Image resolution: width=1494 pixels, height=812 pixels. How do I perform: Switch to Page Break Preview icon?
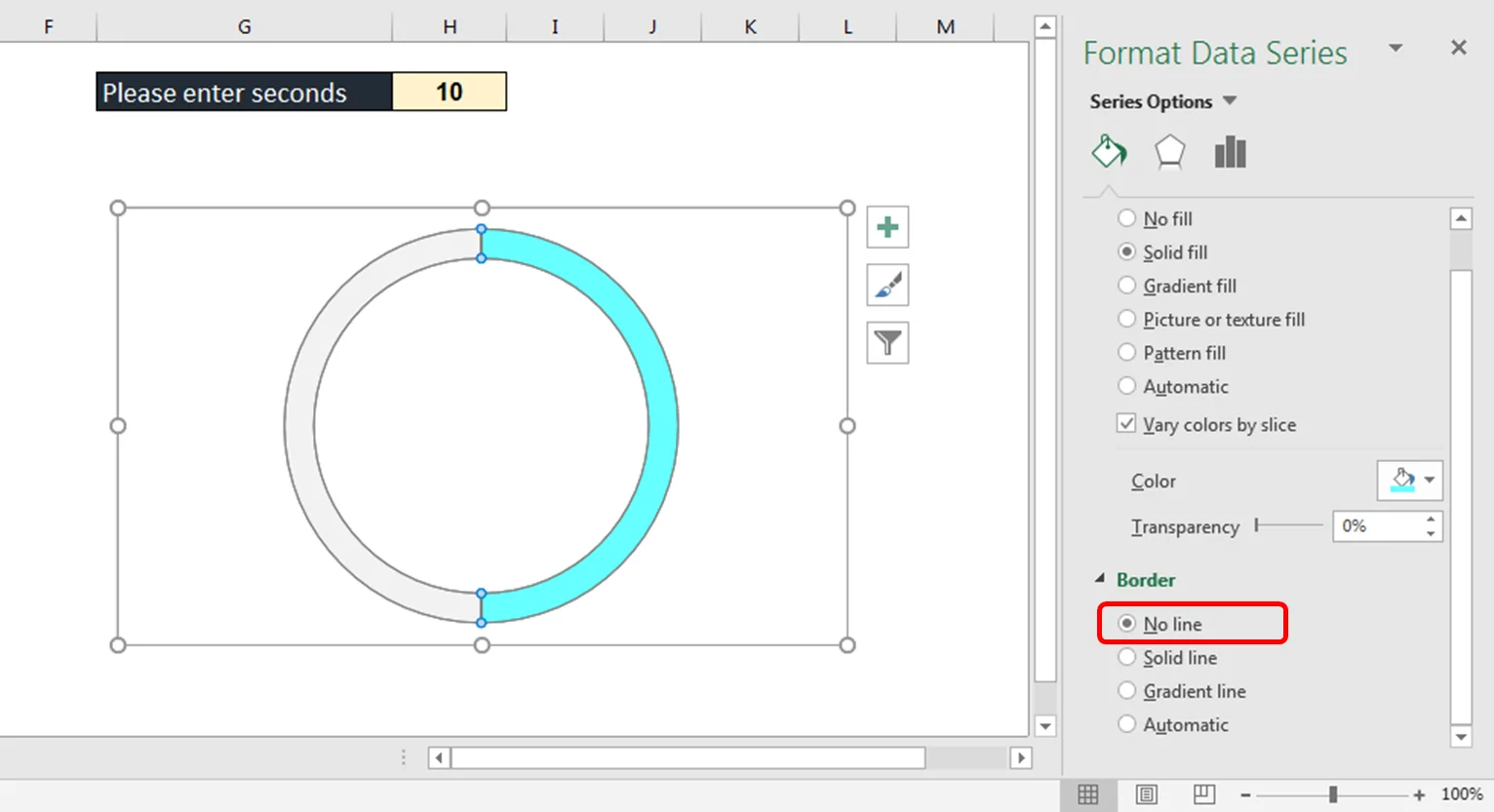[x=1204, y=794]
